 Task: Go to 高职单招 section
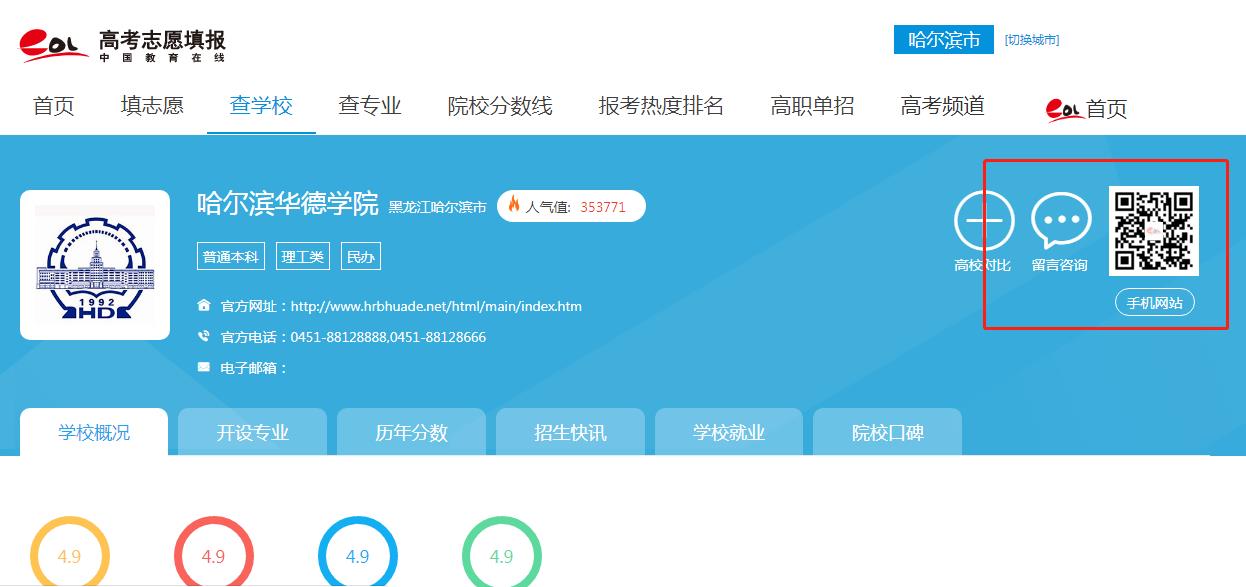[812, 106]
